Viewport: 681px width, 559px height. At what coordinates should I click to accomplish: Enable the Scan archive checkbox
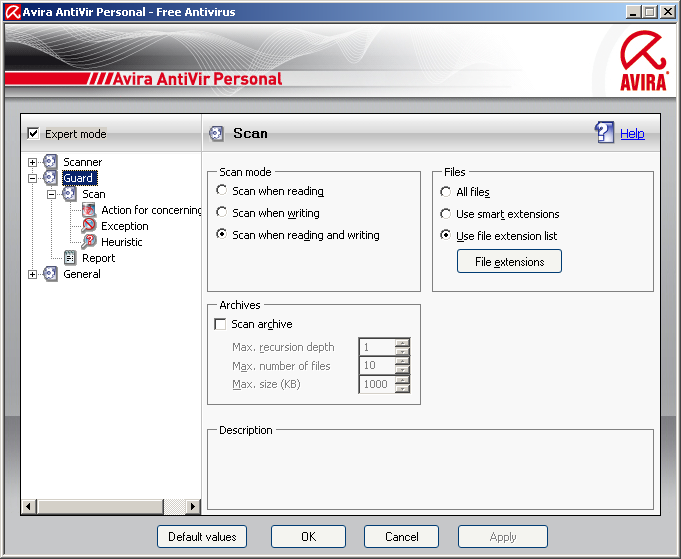pos(220,324)
